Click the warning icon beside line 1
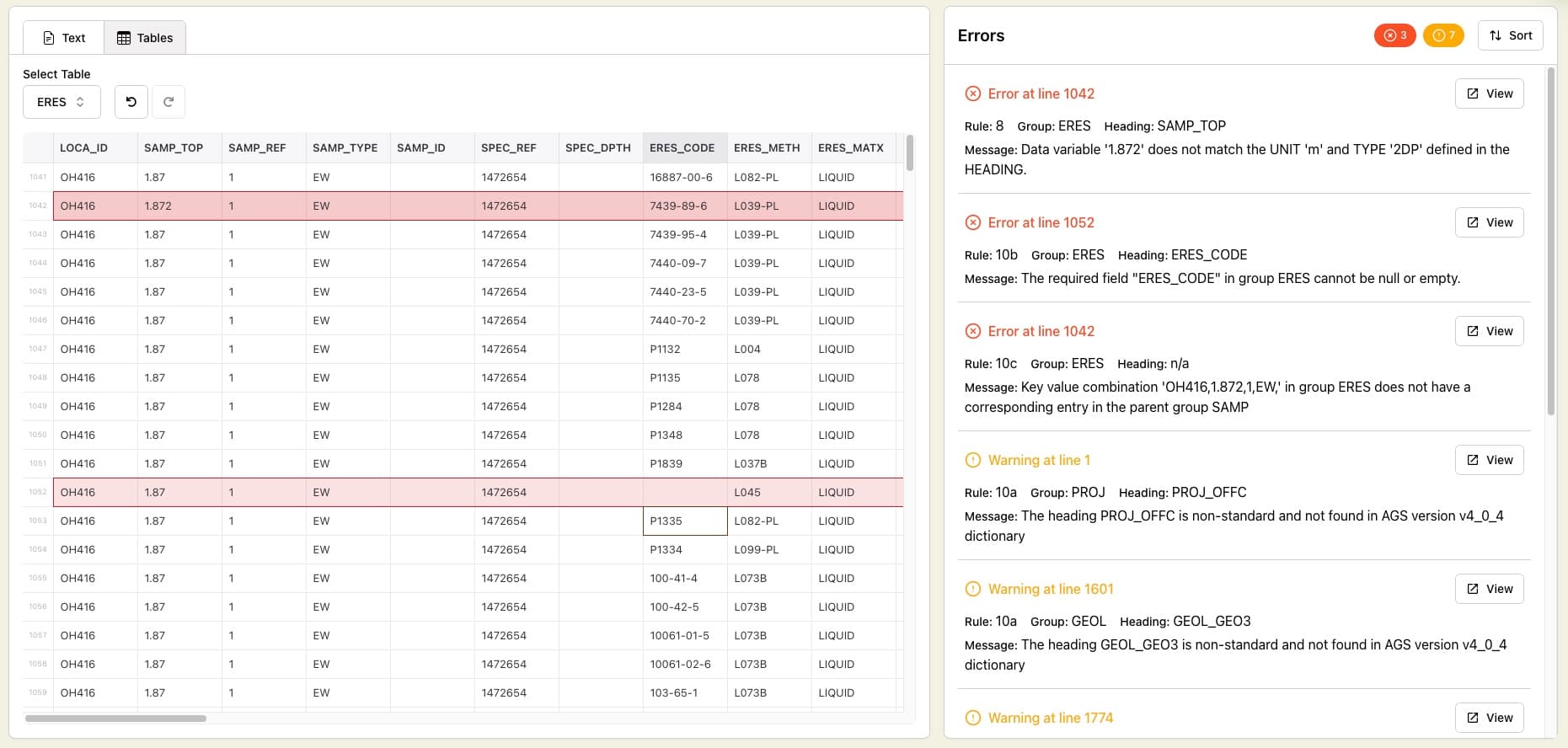 (973, 460)
